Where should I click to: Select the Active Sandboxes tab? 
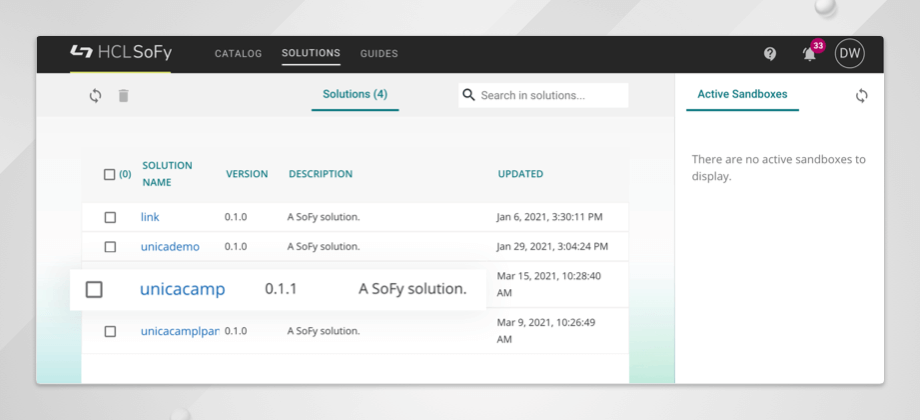(x=742, y=94)
